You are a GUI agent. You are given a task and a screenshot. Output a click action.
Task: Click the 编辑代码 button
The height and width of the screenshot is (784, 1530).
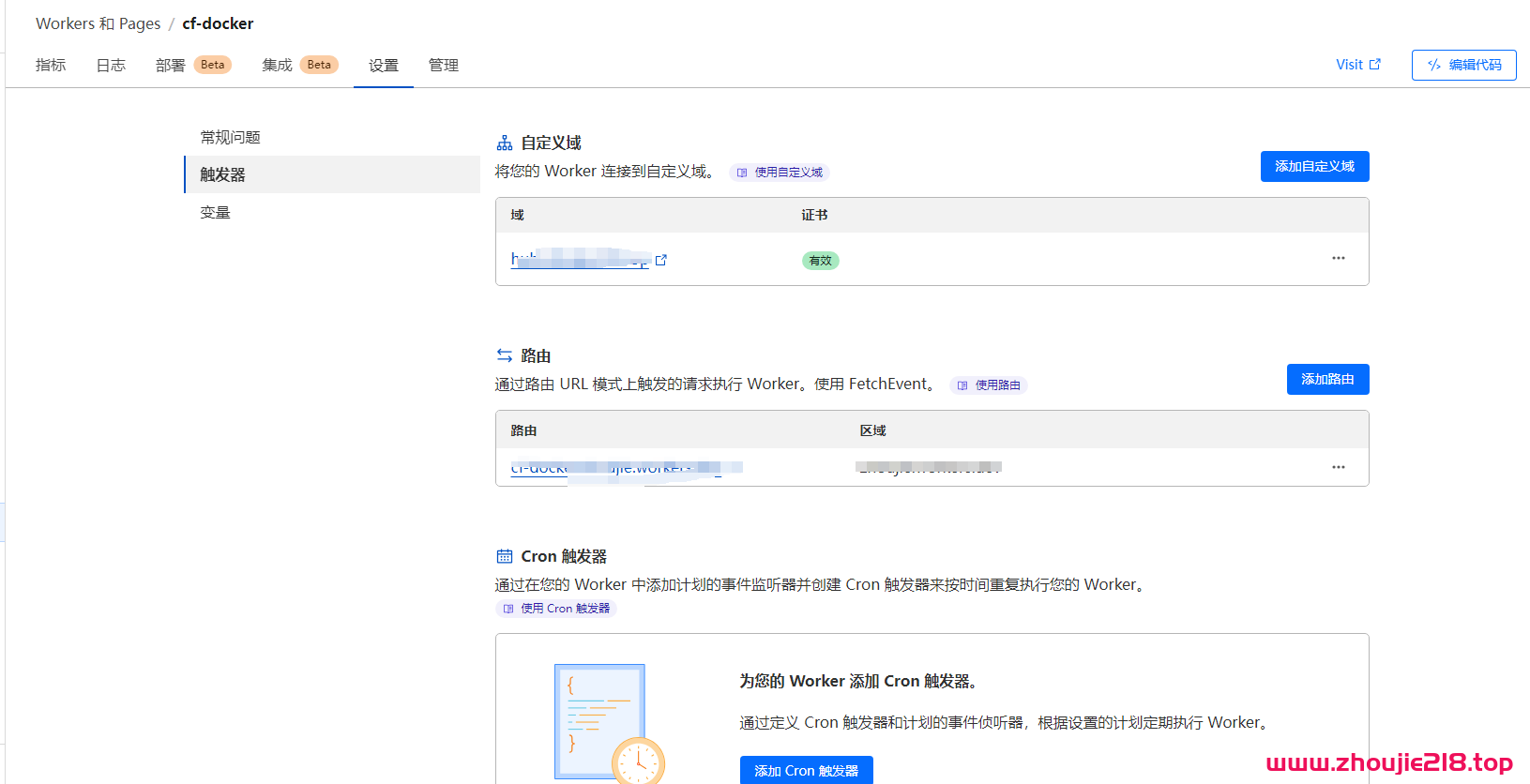[1463, 65]
